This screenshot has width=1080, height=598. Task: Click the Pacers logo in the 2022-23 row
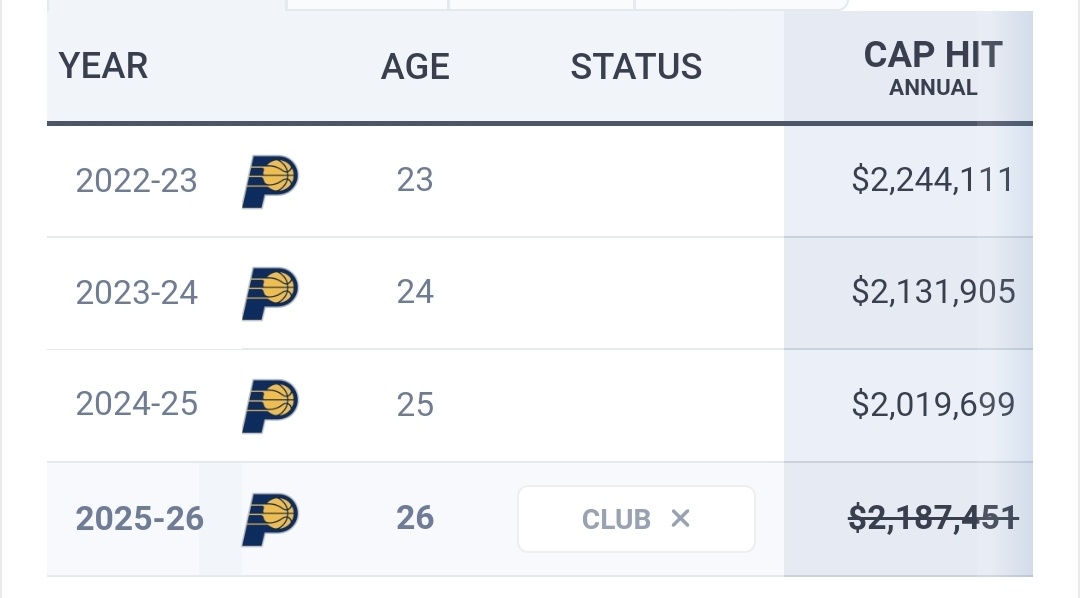tap(270, 181)
